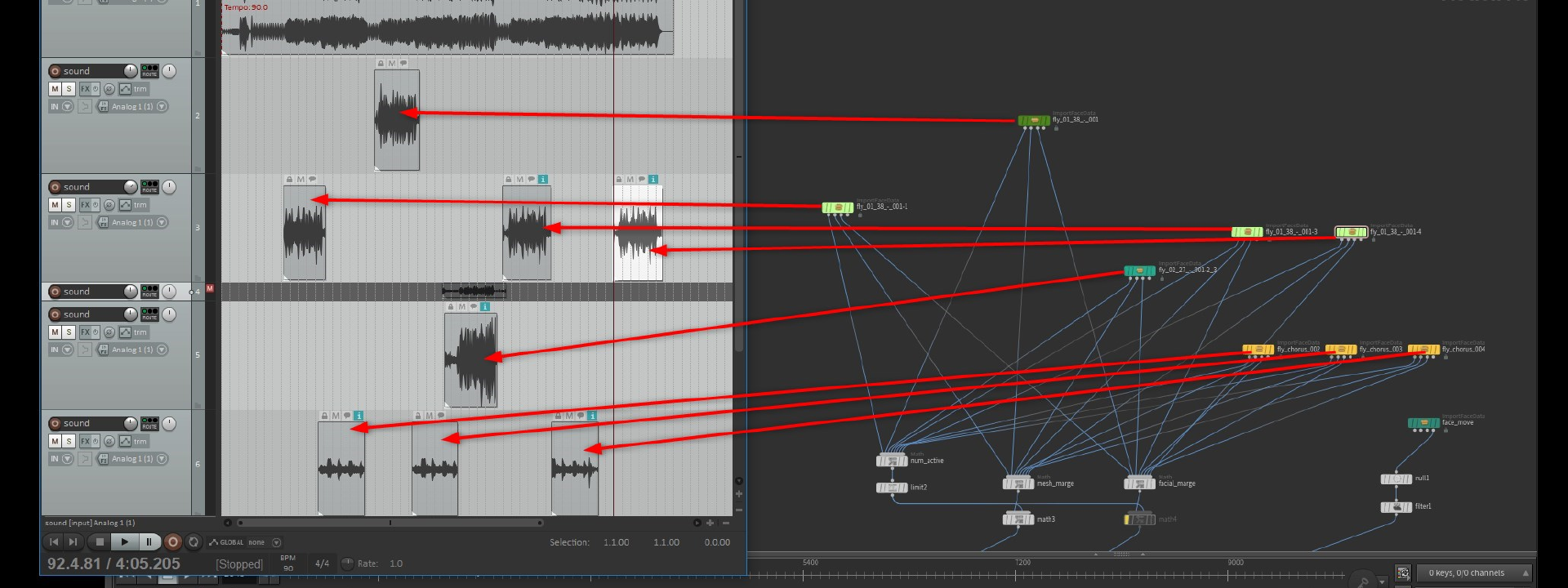Lock first audio item on track 3
The image size is (1568, 588).
pyautogui.click(x=289, y=179)
